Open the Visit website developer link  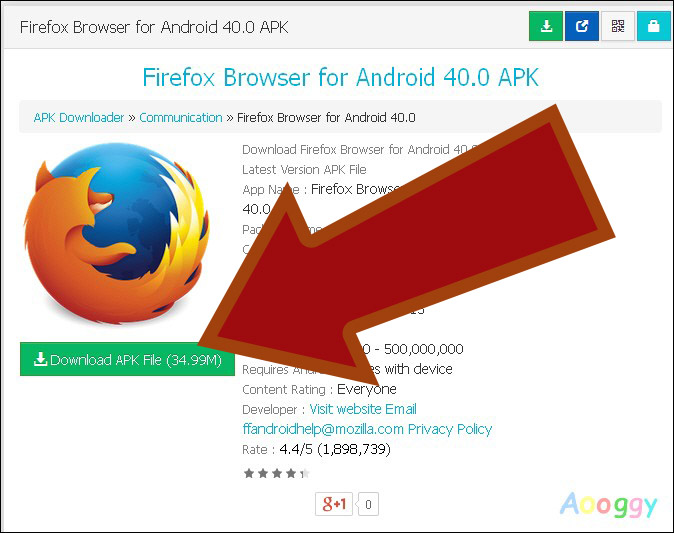tap(345, 409)
